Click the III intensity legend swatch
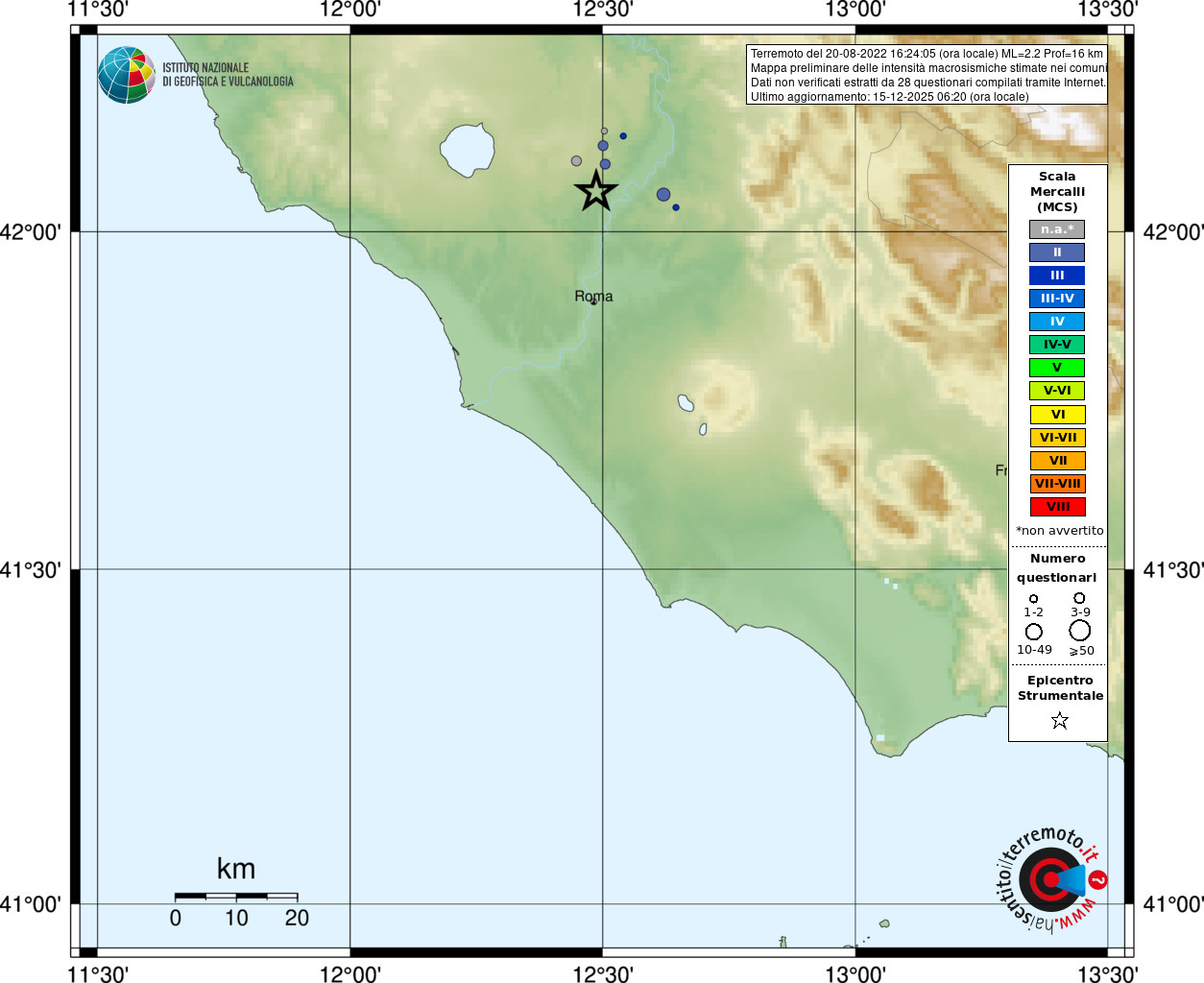Viewport: 1204px width, 983px height. coord(1057,276)
